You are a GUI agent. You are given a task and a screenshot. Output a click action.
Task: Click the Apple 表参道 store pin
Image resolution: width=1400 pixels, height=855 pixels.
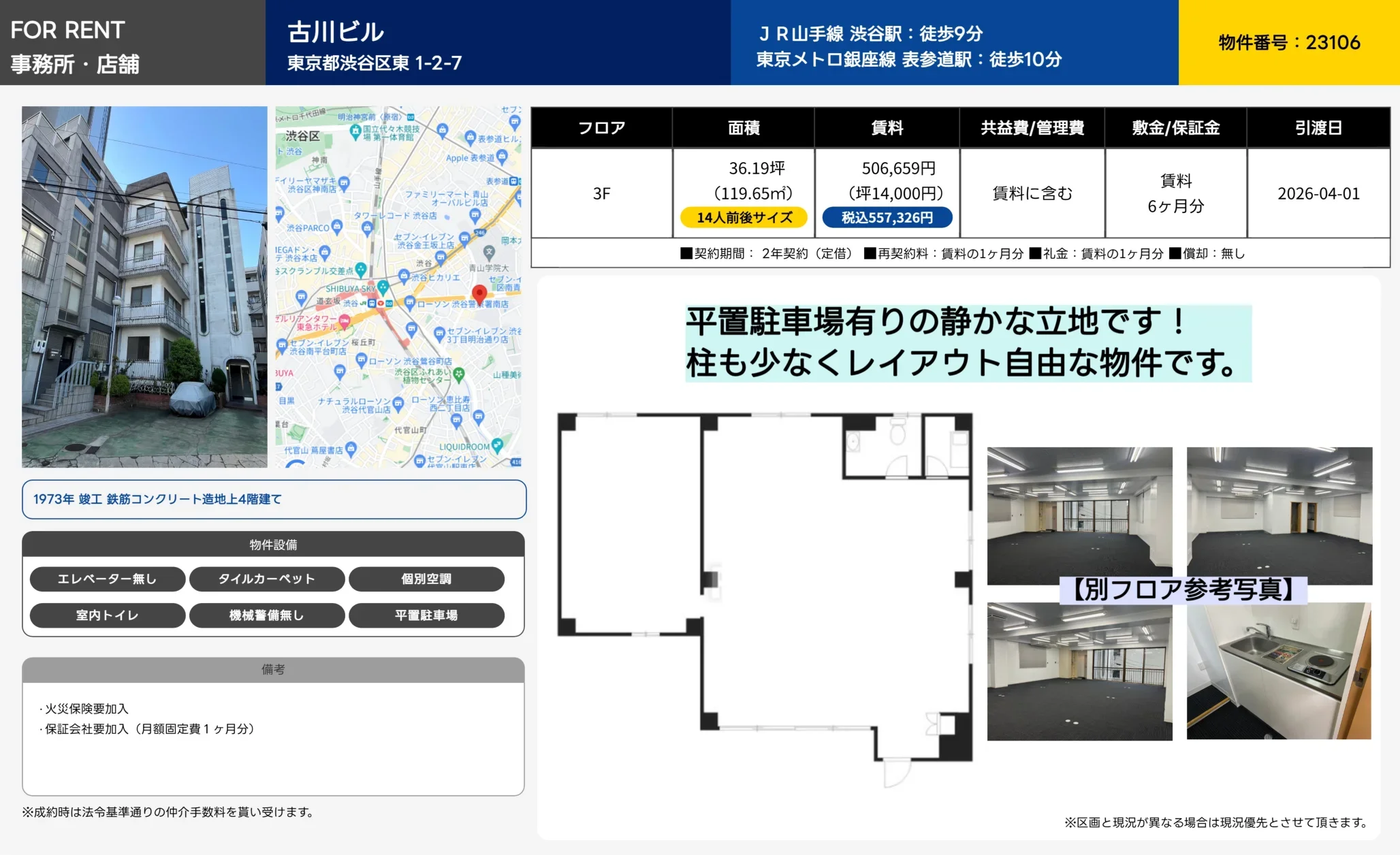point(503,157)
